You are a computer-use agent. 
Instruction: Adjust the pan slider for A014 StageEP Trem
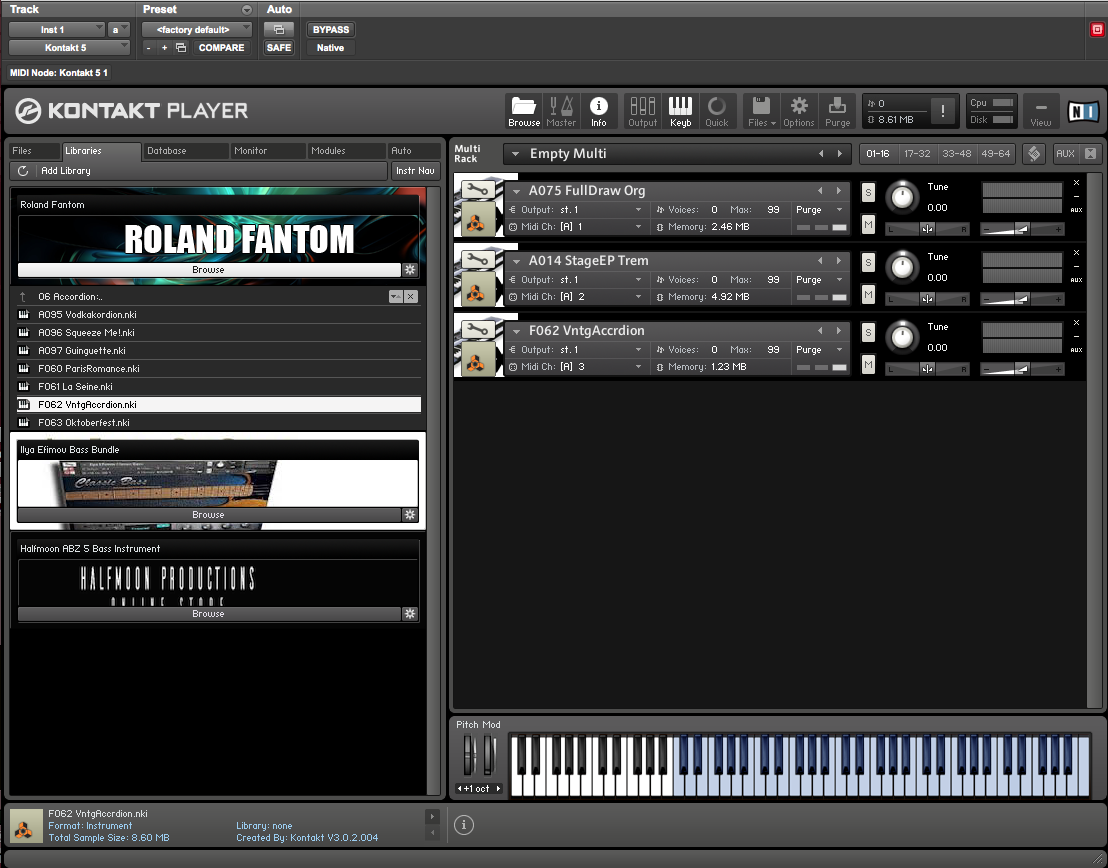coord(927,299)
